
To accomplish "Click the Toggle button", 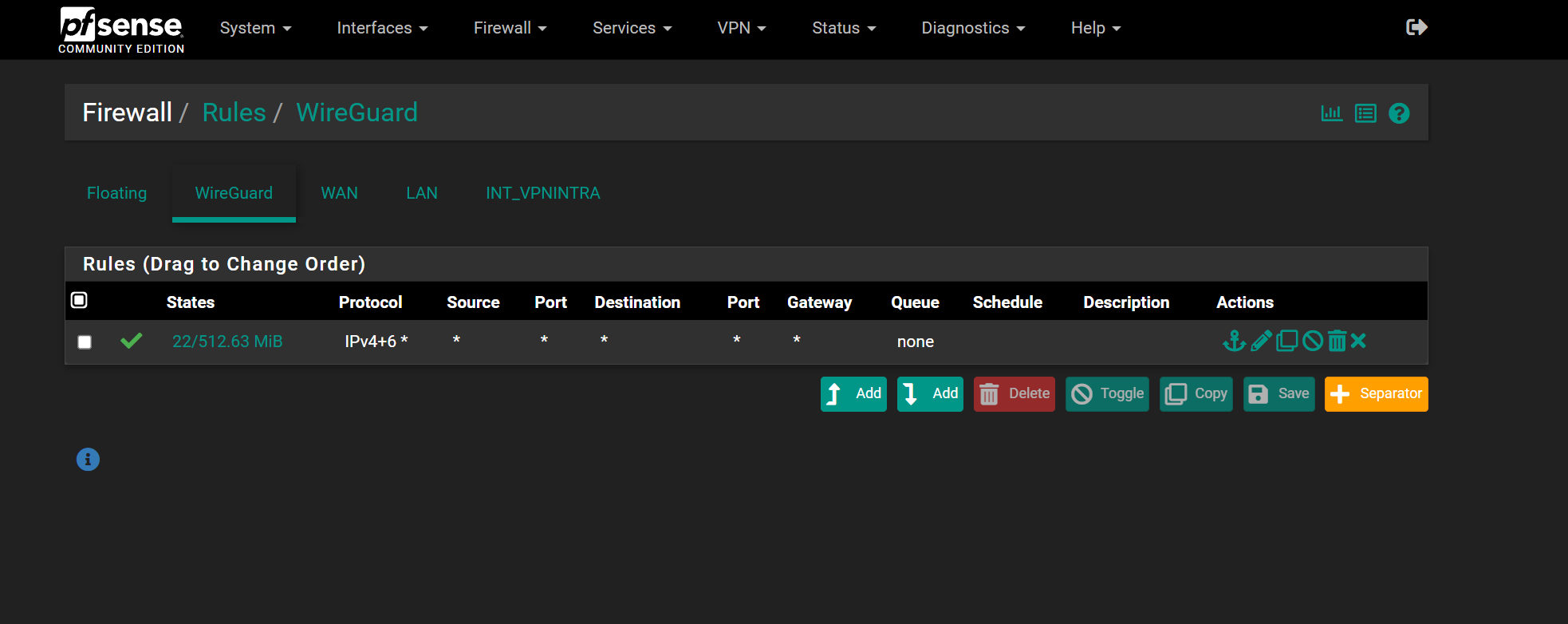I will (x=1107, y=394).
